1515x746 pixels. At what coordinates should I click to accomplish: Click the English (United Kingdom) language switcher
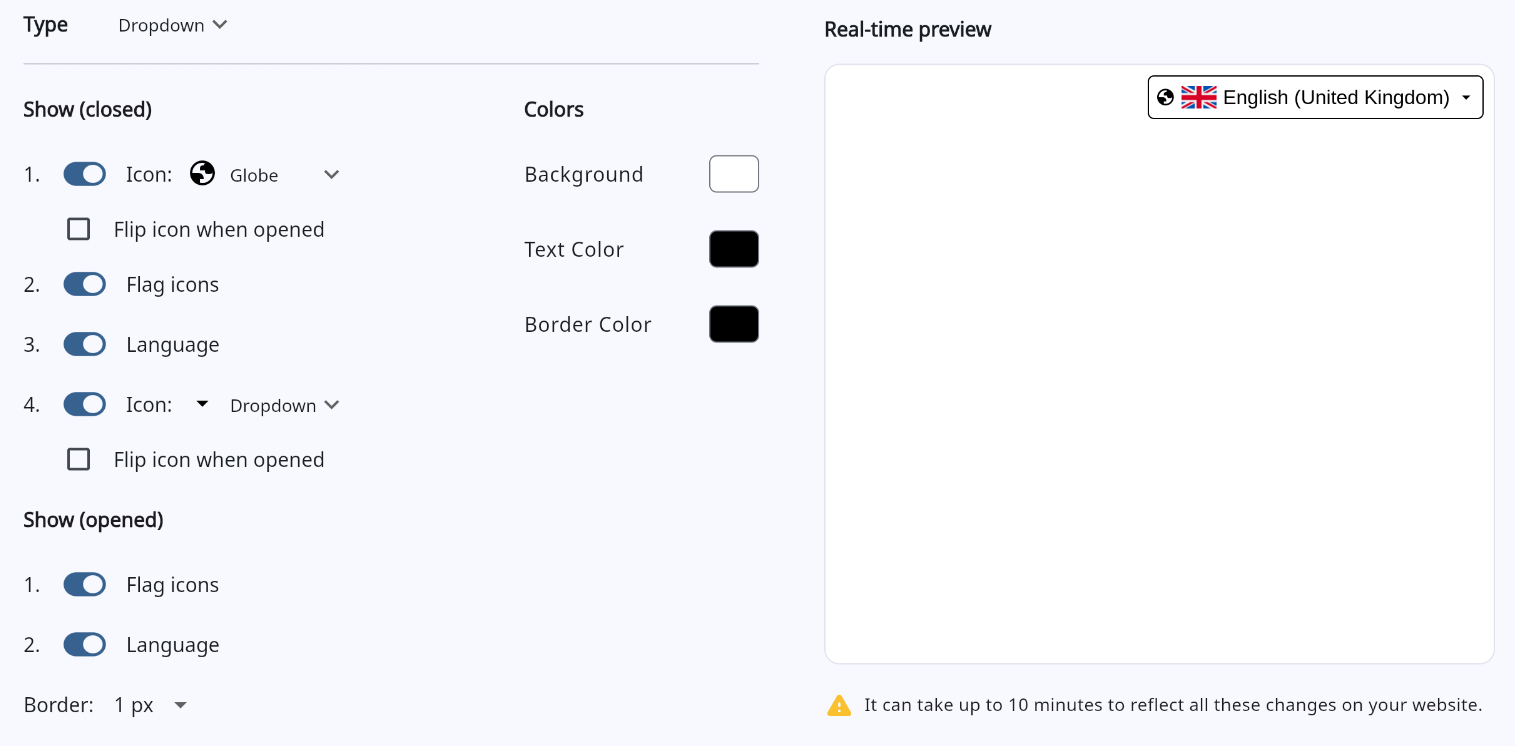click(1315, 97)
